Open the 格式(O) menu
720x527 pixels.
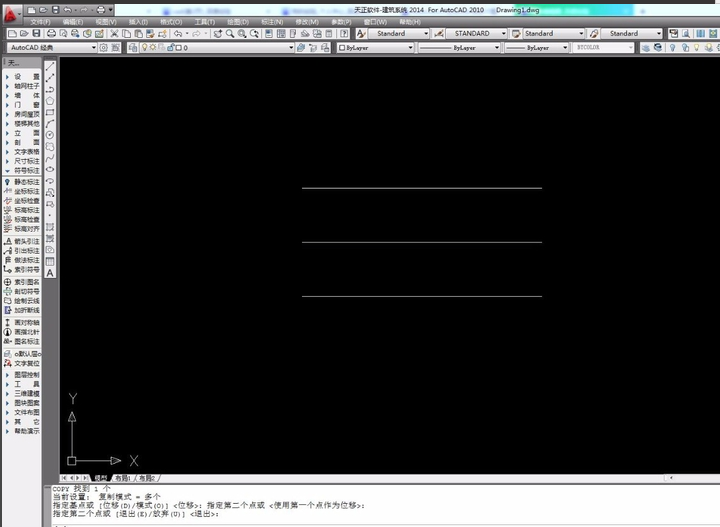tap(171, 22)
